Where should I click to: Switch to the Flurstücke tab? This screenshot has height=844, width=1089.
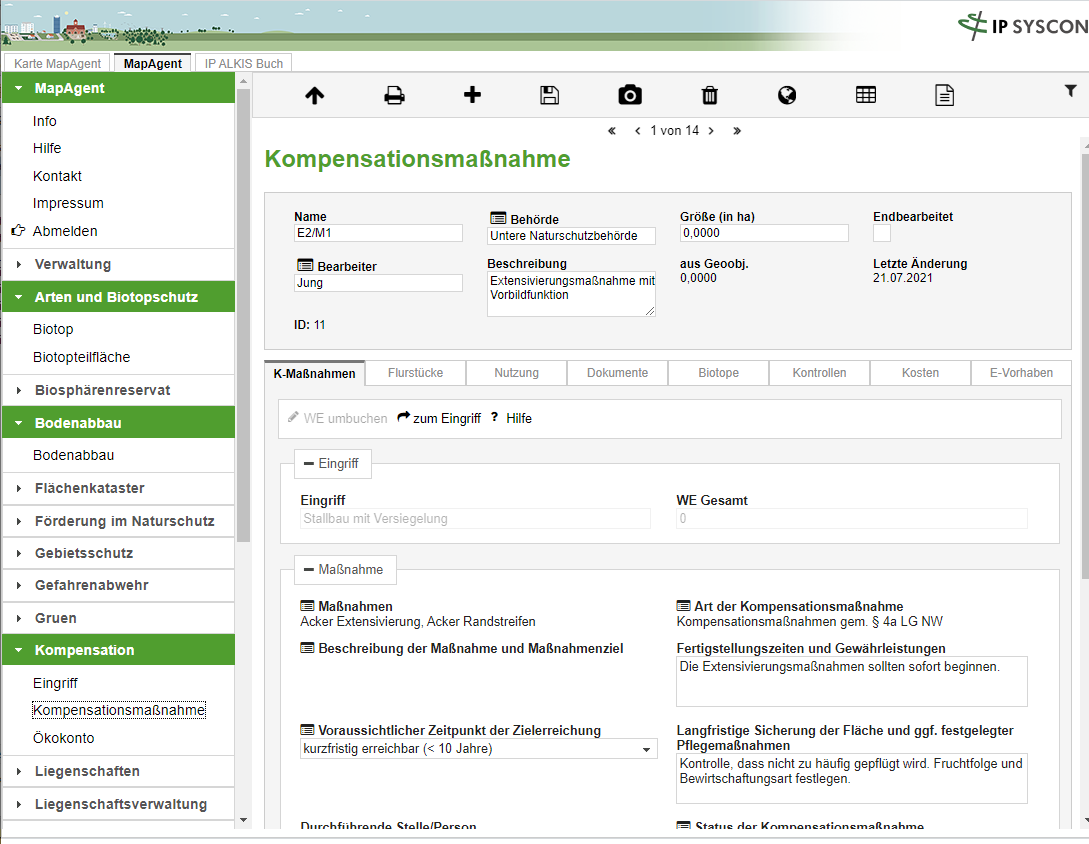click(x=414, y=373)
